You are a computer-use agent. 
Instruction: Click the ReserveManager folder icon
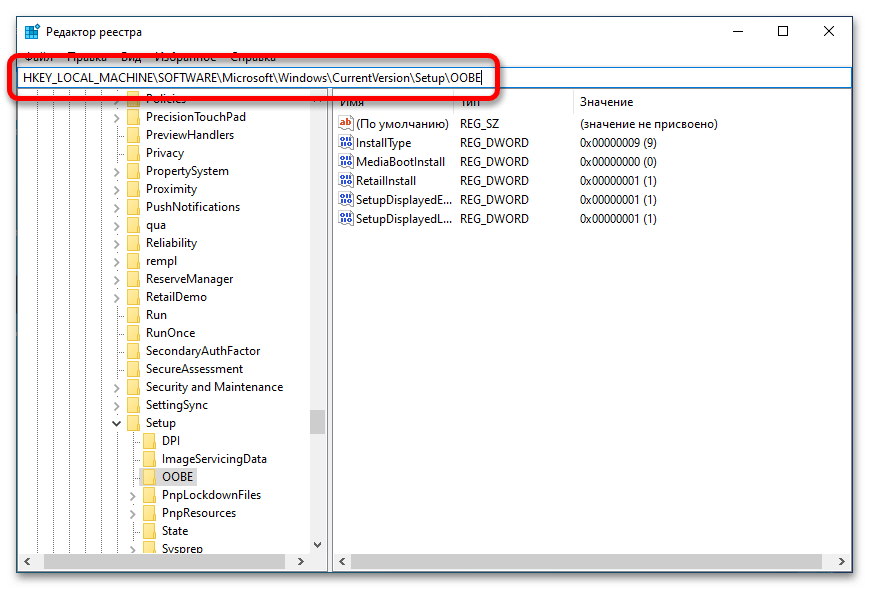click(x=133, y=279)
